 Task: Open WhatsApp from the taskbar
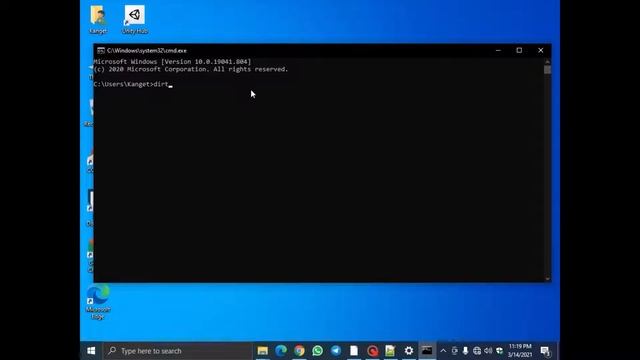coord(318,351)
